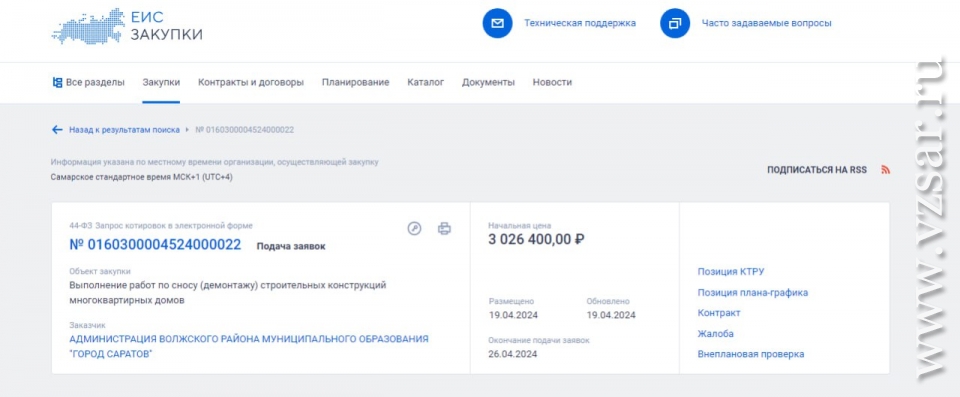Open the Внеплановая проверка link

[x=751, y=354]
